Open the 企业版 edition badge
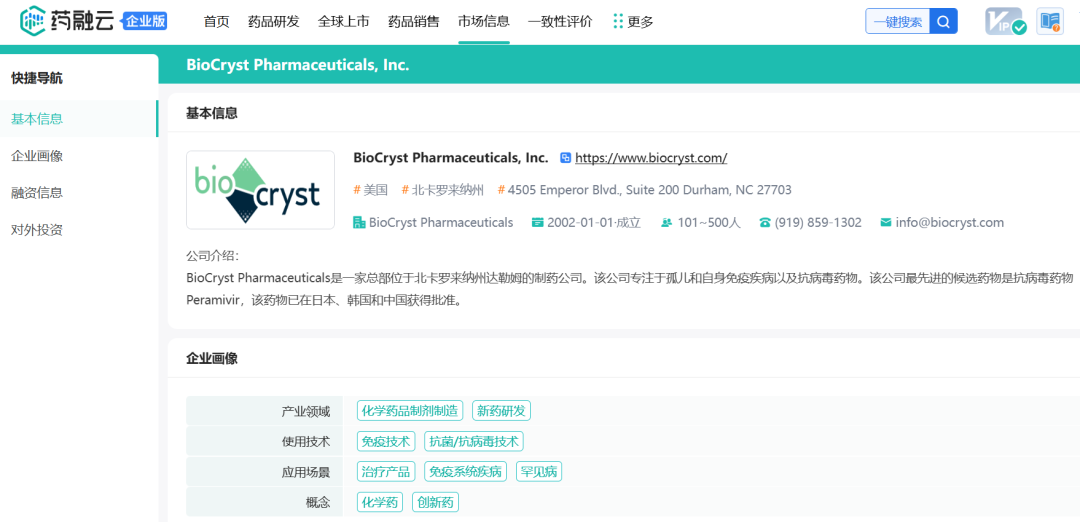 point(145,21)
